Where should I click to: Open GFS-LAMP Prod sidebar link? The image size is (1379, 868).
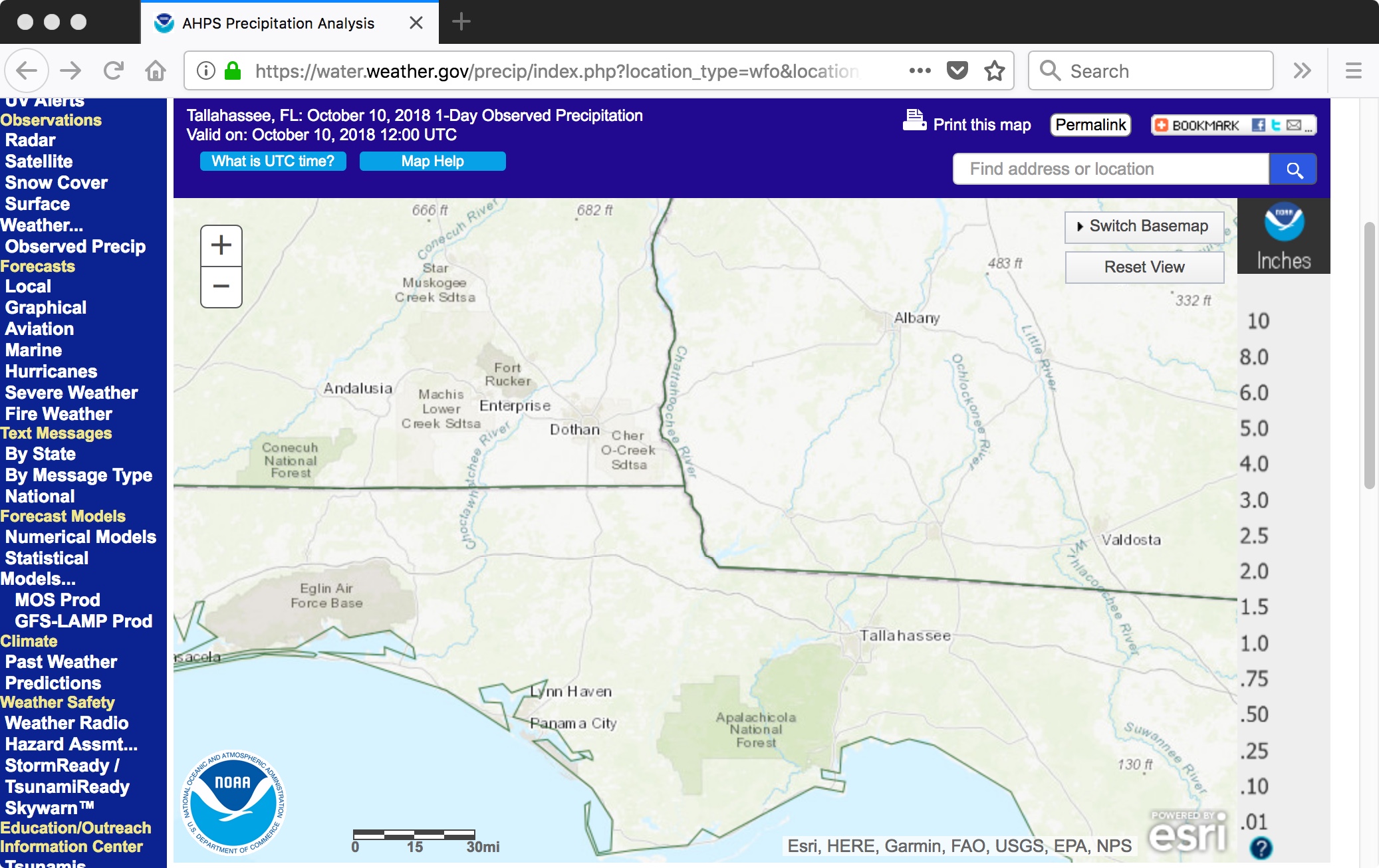84,621
